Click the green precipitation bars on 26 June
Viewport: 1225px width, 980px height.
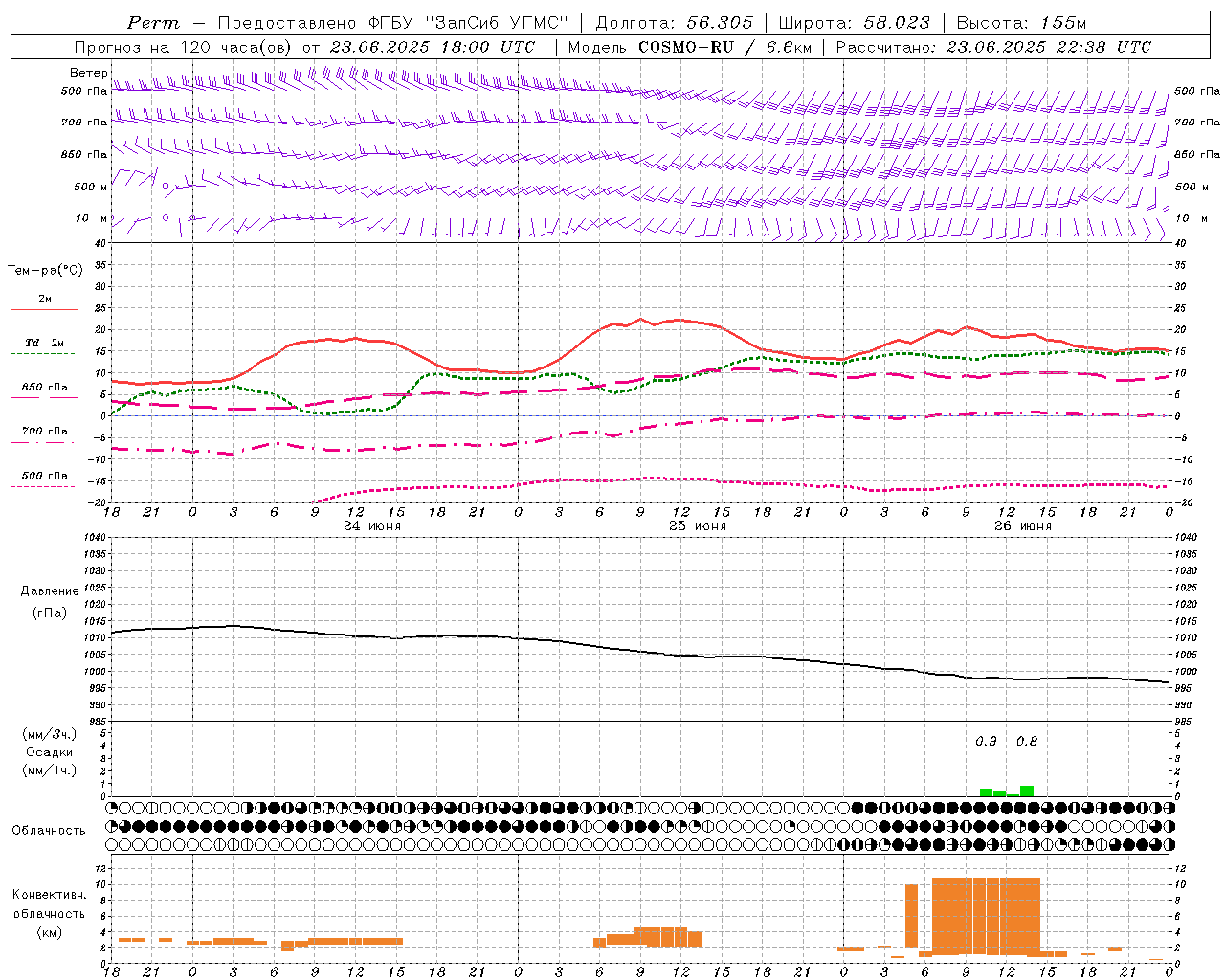coord(1007,791)
